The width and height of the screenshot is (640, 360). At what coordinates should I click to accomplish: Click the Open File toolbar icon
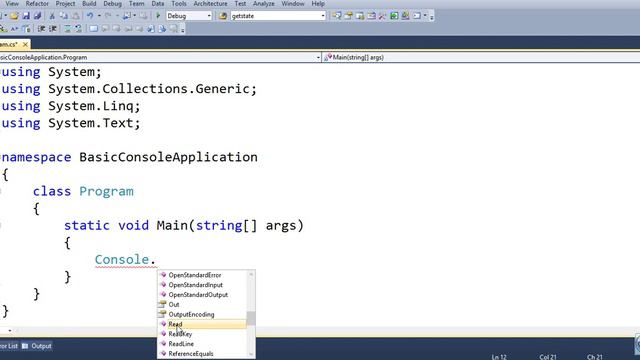pyautogui.click(x=14, y=16)
